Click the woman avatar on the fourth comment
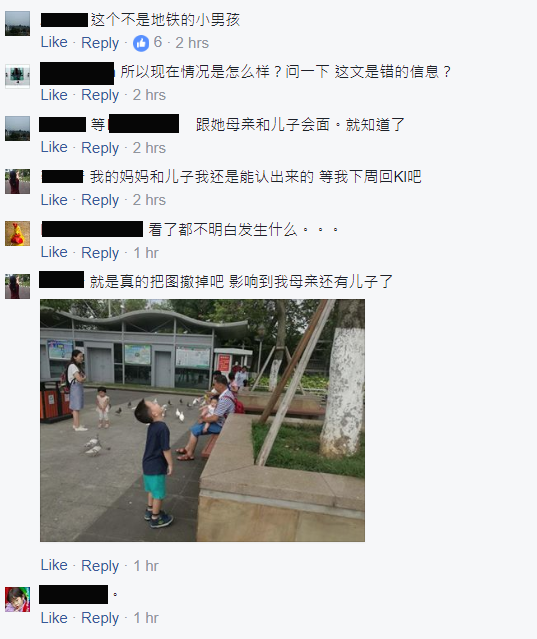Screen dimensions: 537x639 [18, 181]
